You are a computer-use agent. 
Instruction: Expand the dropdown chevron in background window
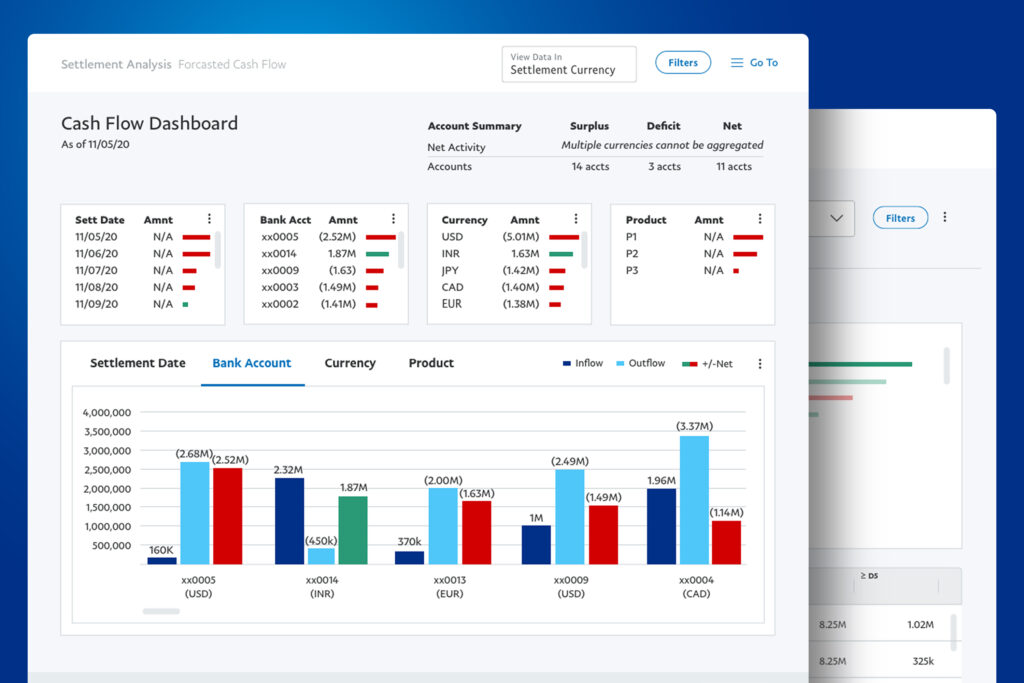coord(837,218)
